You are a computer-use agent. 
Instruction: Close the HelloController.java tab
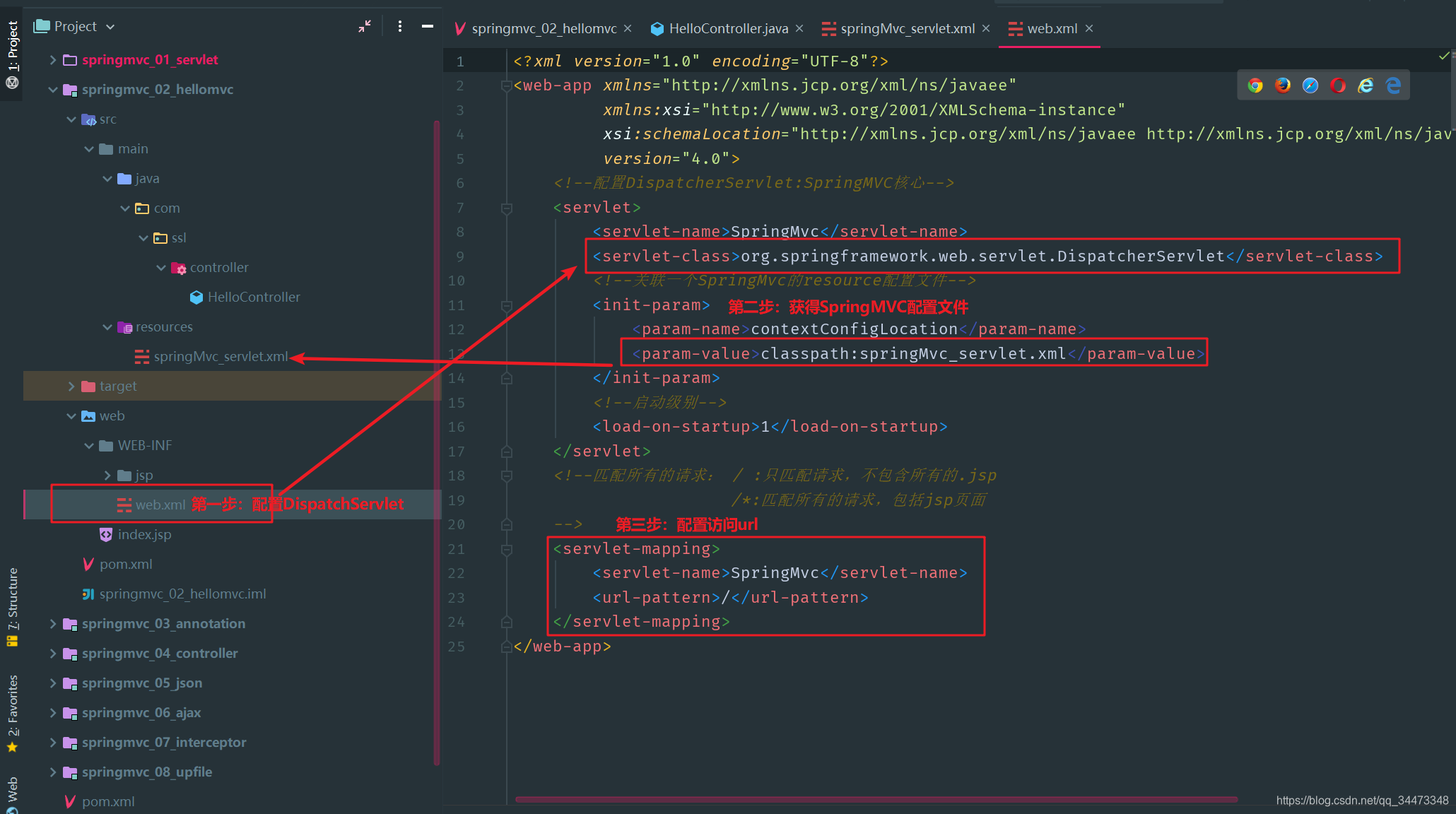(x=799, y=28)
